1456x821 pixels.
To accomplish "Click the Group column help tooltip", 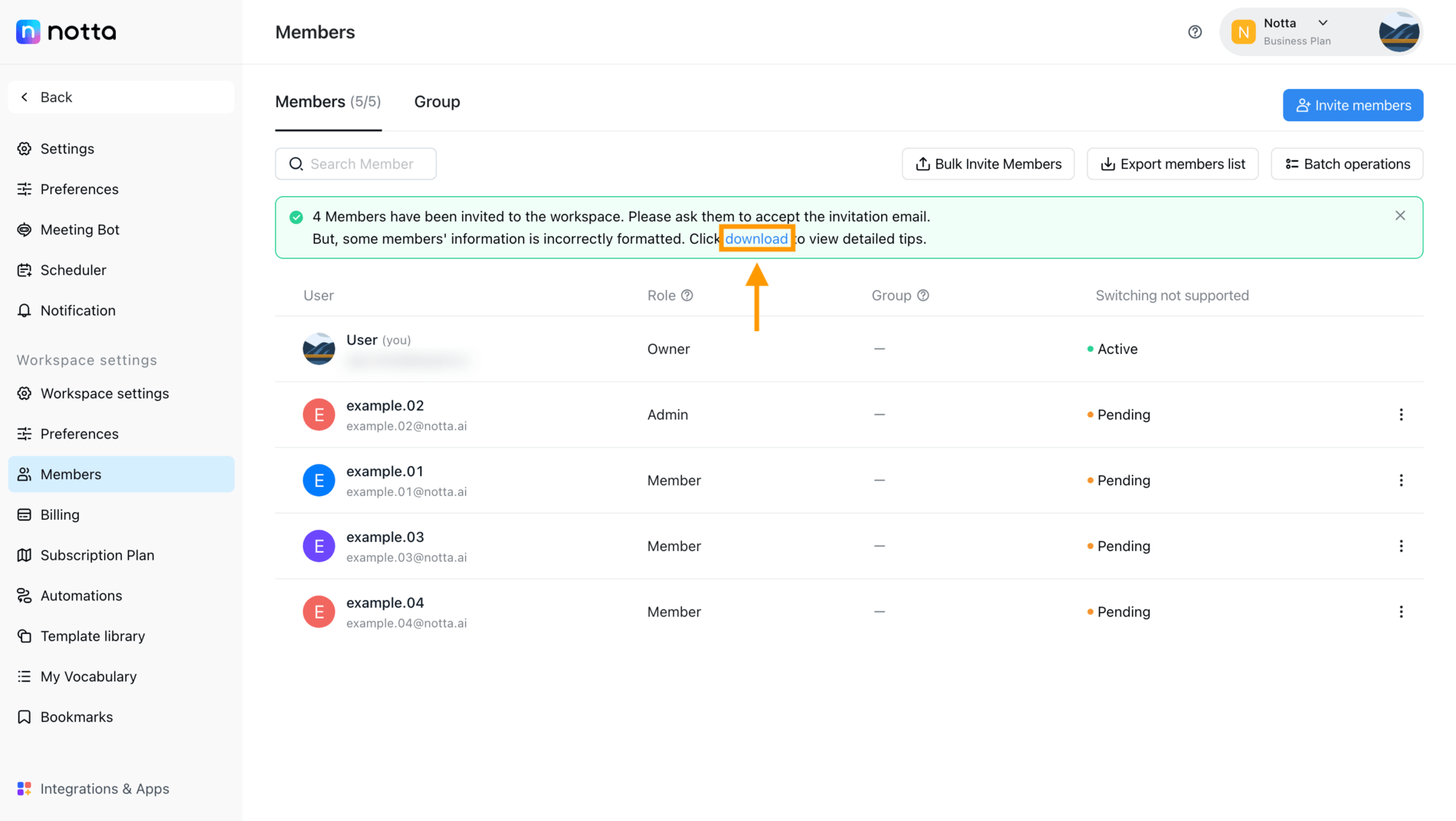I will tap(923, 294).
